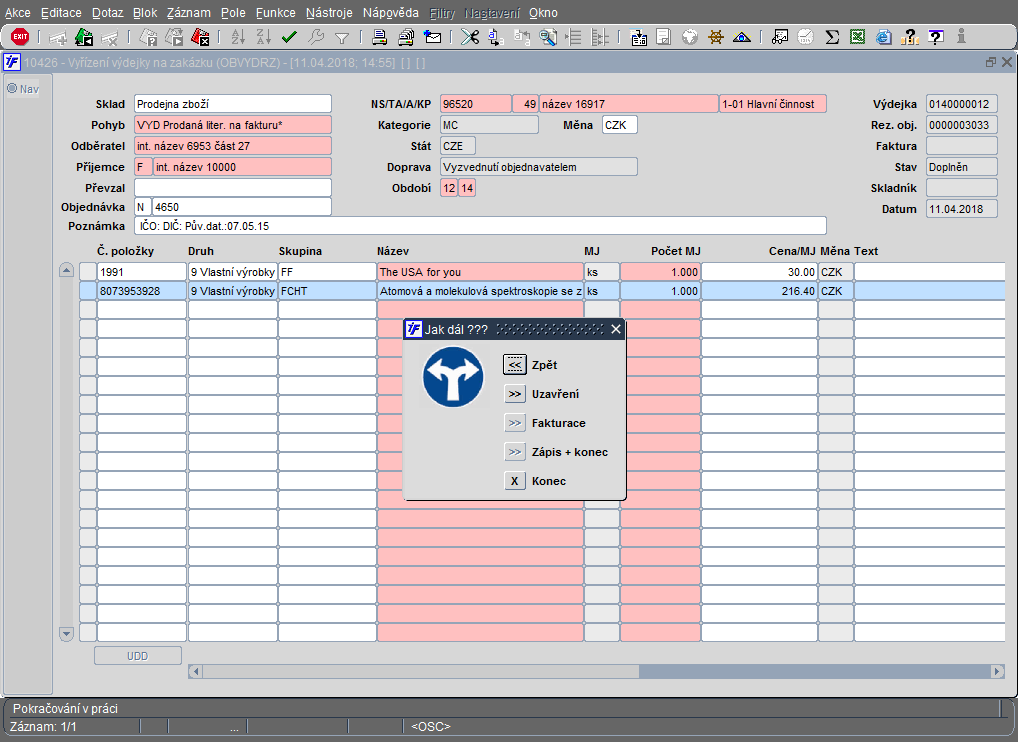Click the Internet Explorer browser icon
Viewport: 1018px width, 742px height.
[884, 37]
